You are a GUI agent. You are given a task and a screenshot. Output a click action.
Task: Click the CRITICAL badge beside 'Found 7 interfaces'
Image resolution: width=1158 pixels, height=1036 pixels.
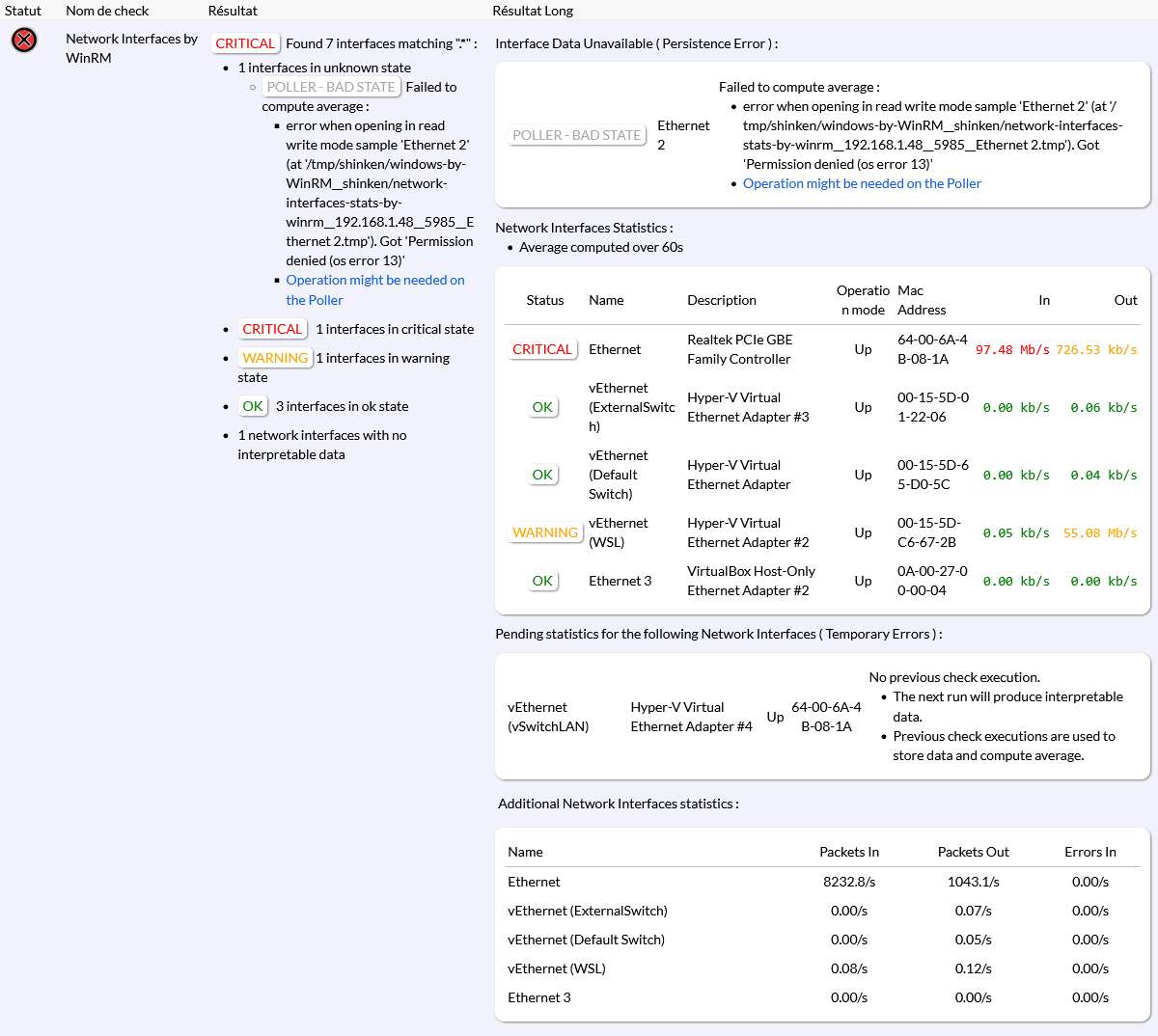(x=245, y=43)
